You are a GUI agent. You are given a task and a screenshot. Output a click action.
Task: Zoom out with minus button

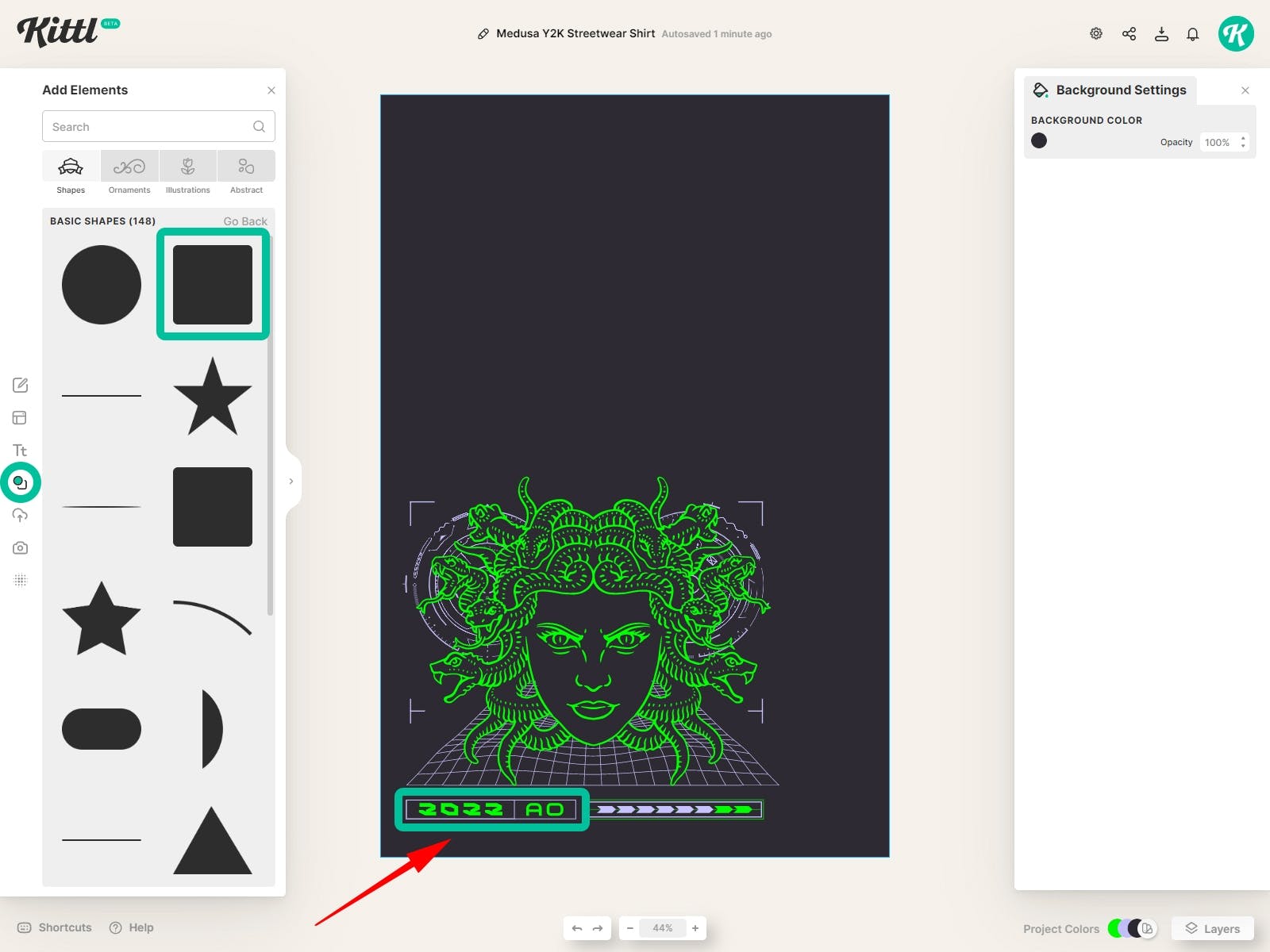pyautogui.click(x=630, y=928)
